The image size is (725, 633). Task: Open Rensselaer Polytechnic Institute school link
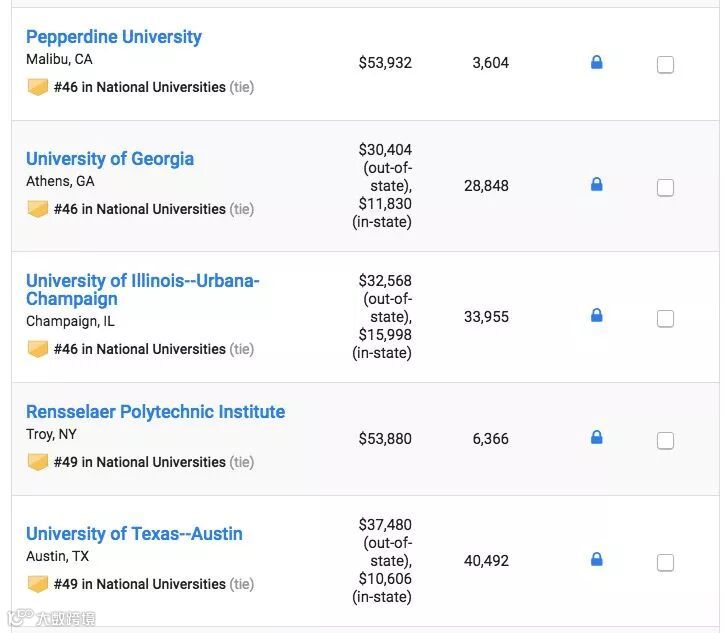coord(155,412)
